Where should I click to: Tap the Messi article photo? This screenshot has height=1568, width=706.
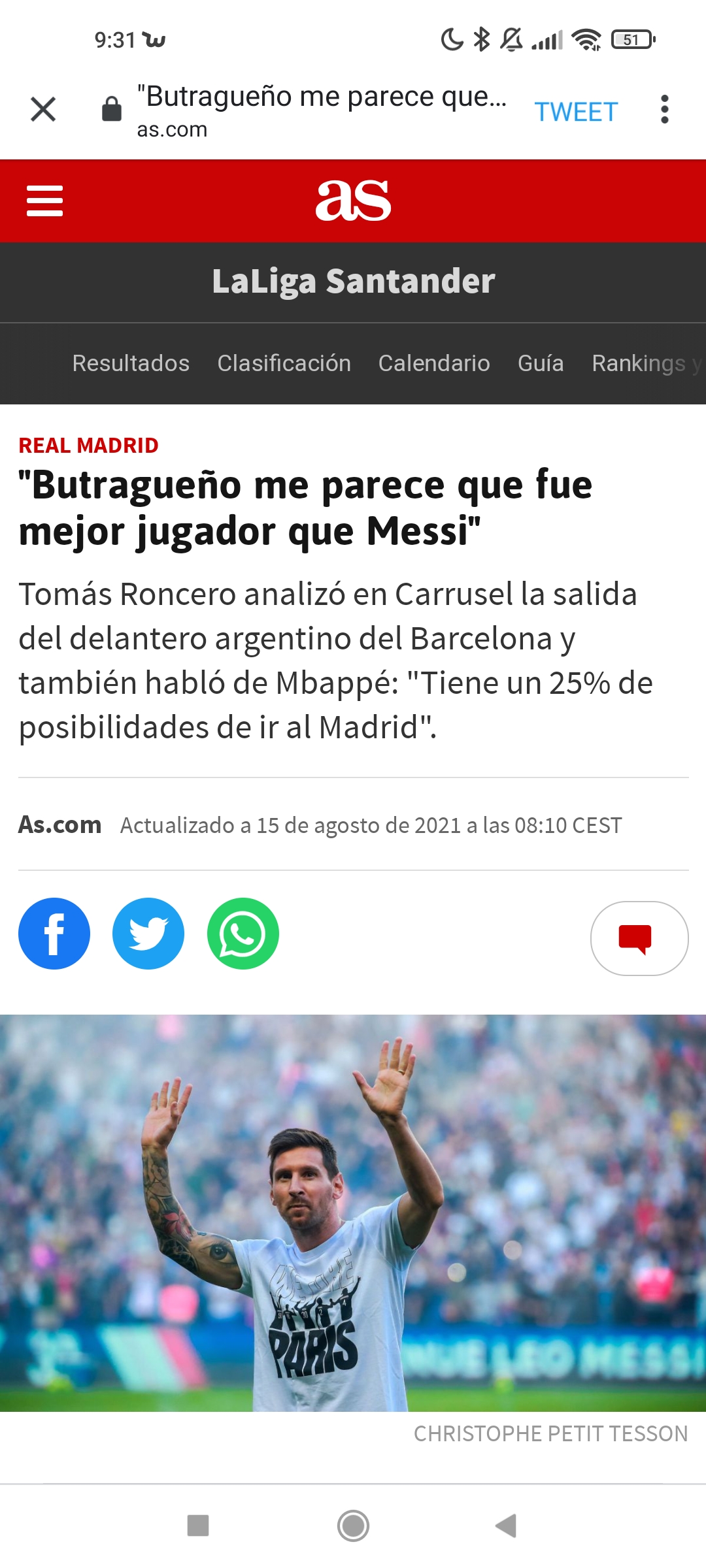[353, 1213]
